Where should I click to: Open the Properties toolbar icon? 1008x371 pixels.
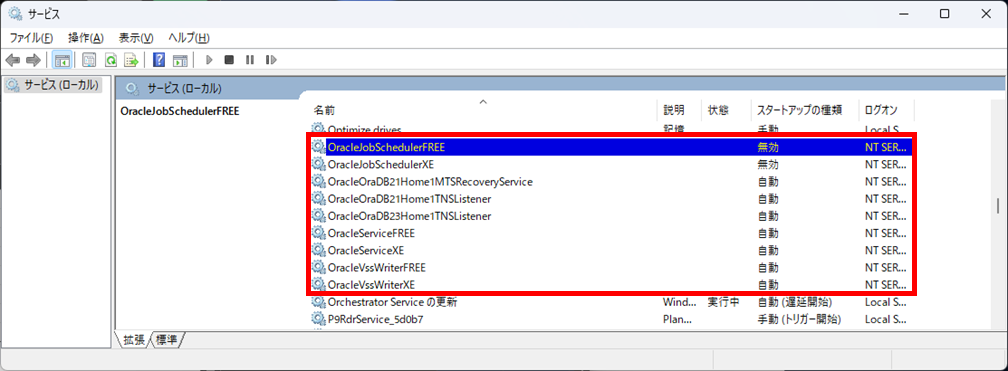[x=89, y=60]
